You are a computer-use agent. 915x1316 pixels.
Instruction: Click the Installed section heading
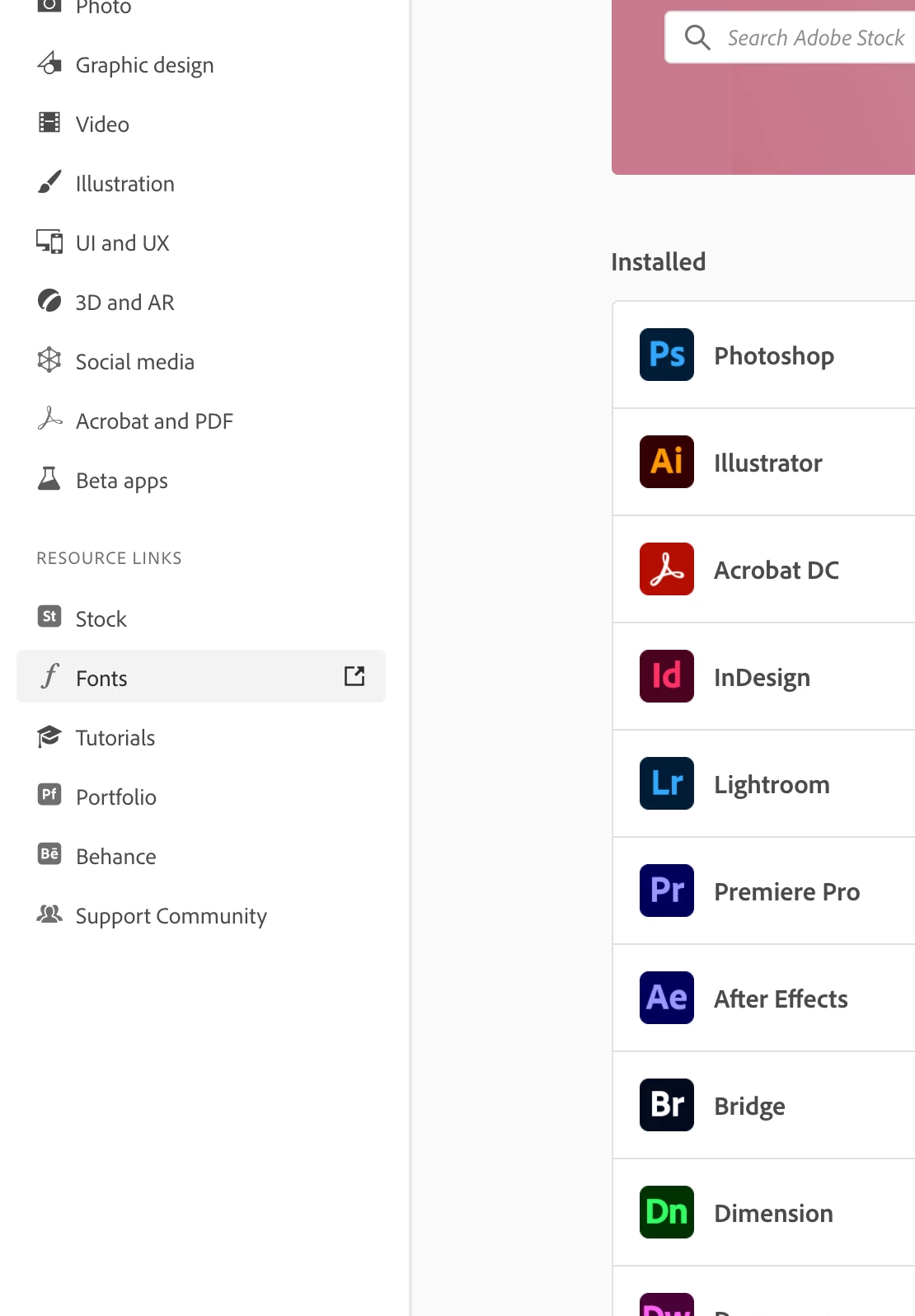coord(659,261)
